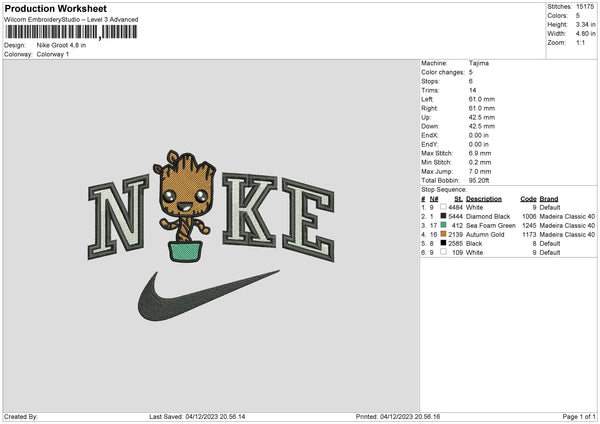Click the Stops value 6

point(471,81)
